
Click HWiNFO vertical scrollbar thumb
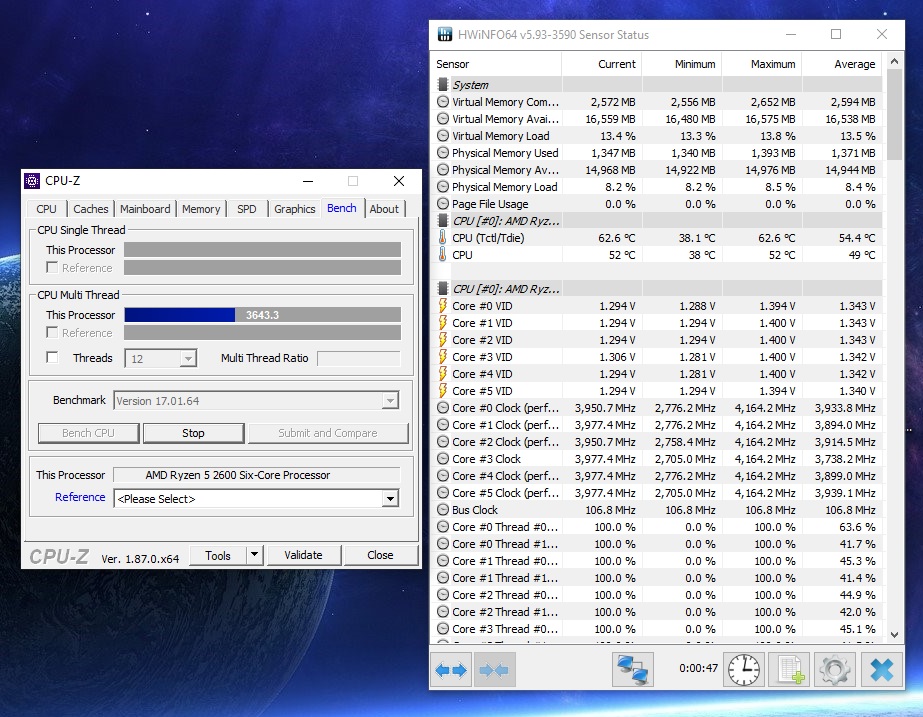[894, 114]
